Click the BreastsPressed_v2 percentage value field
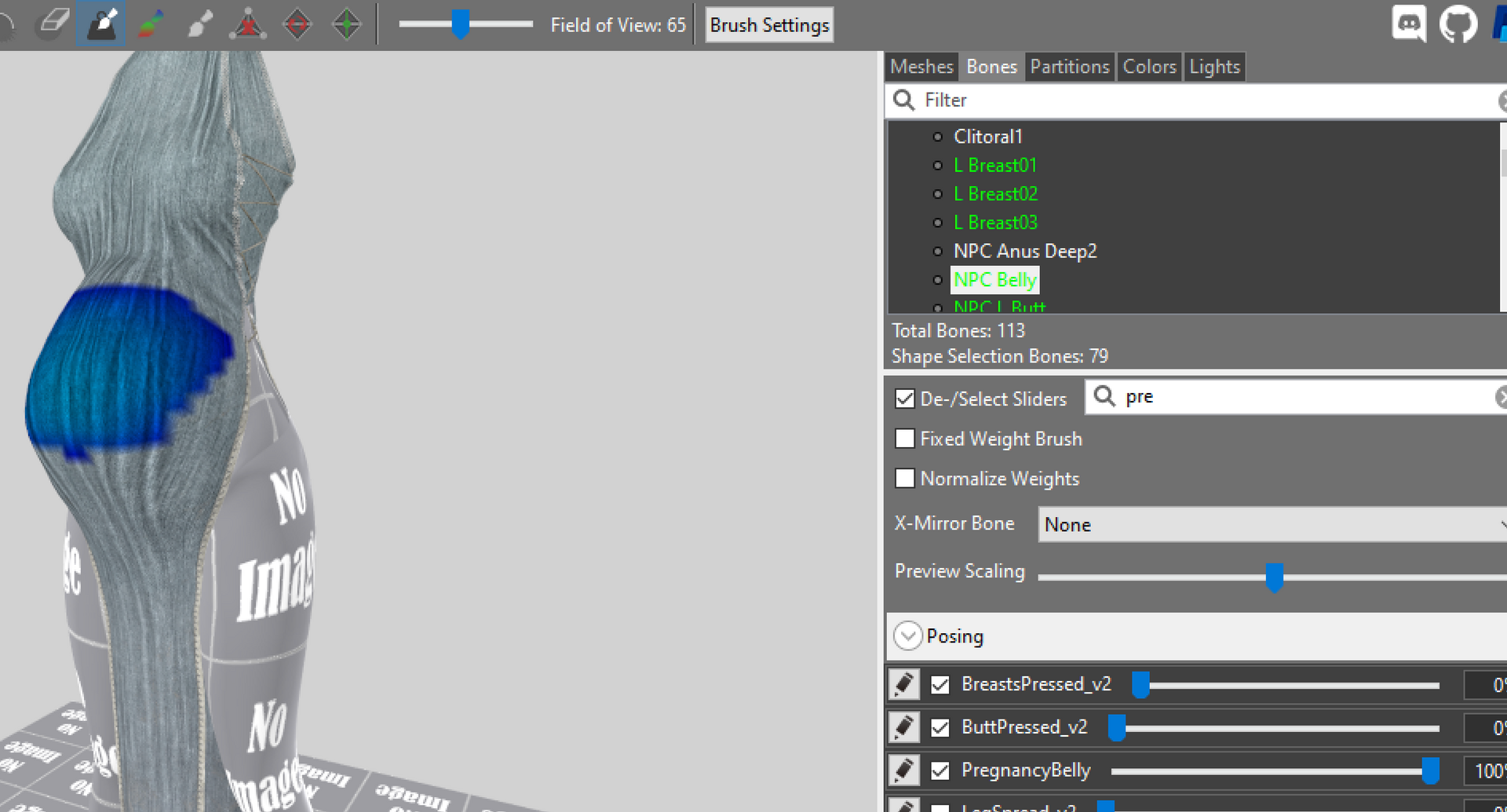This screenshot has width=1507, height=812. 1485,685
